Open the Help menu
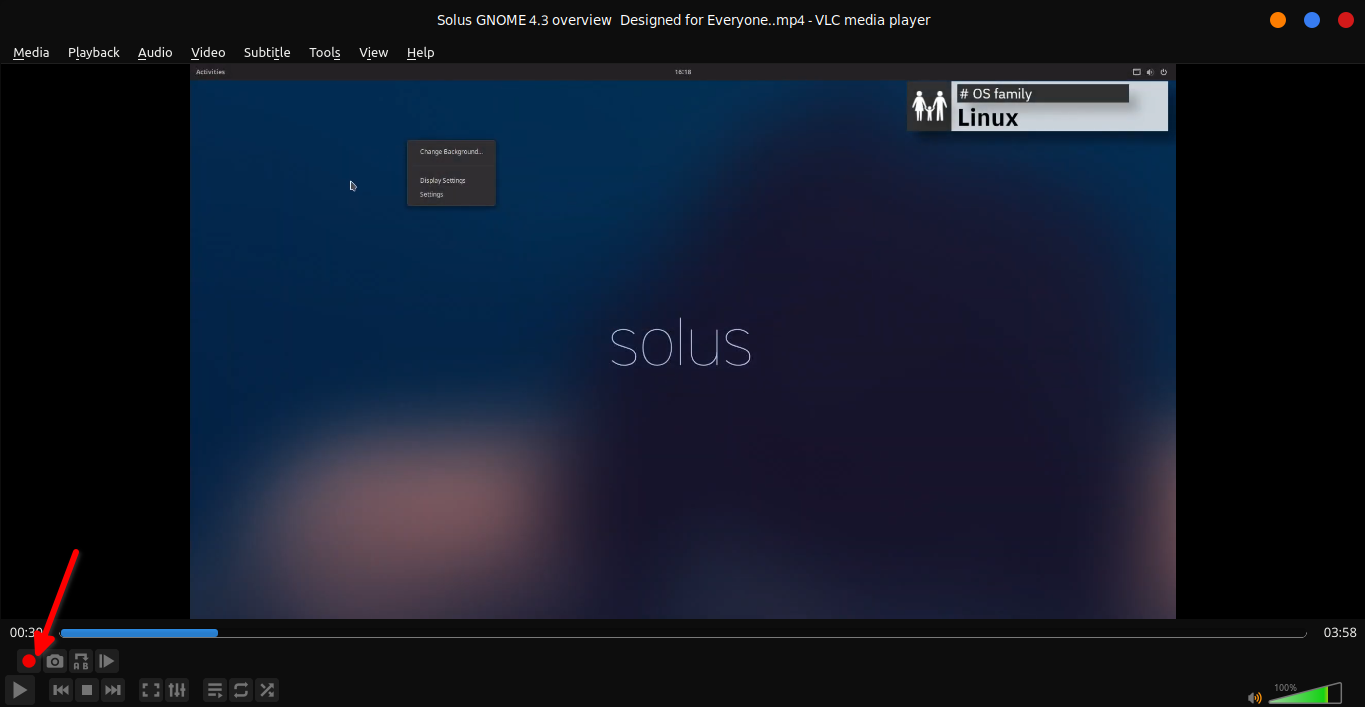1365x707 pixels. 420,52
